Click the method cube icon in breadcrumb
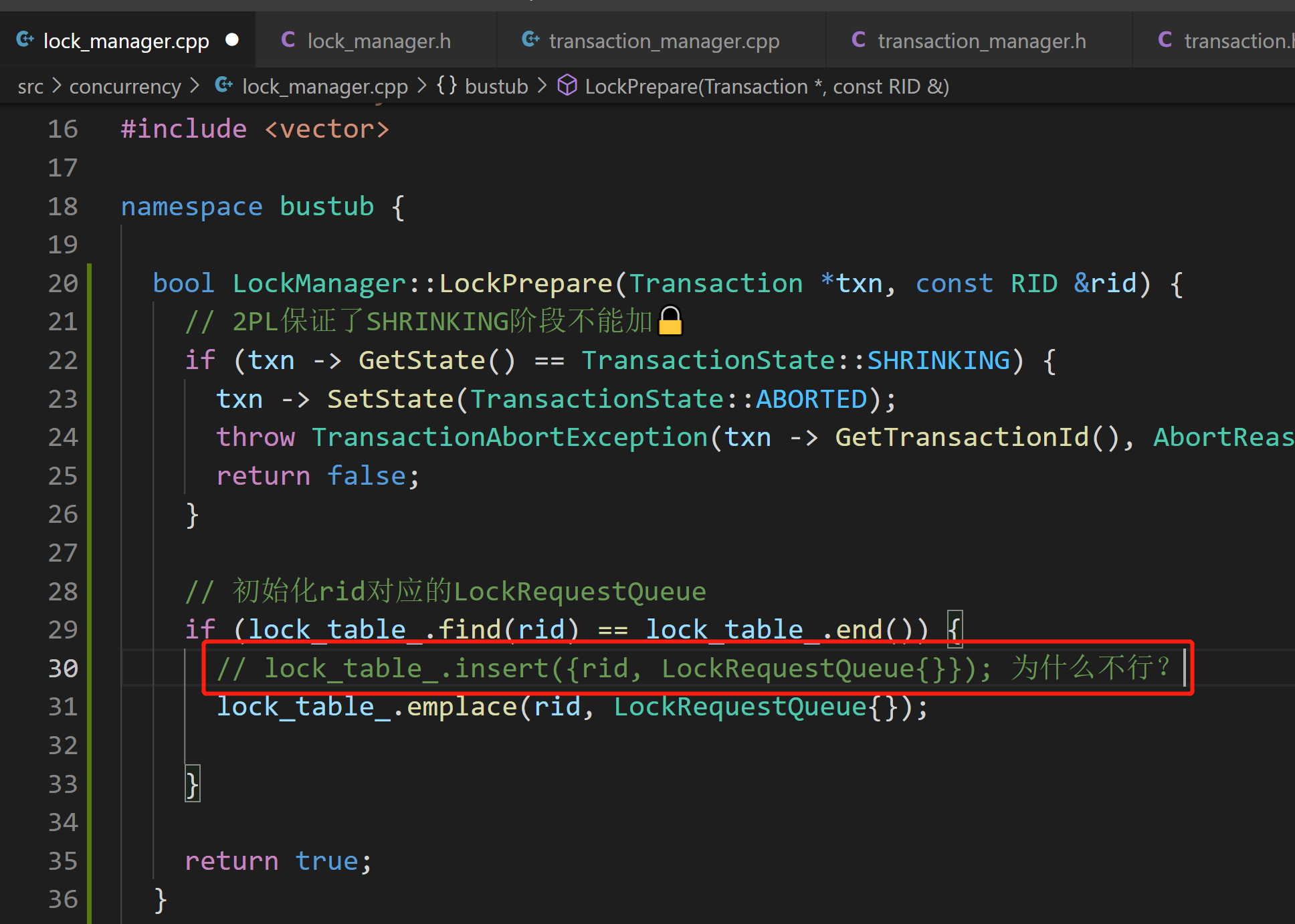Image resolution: width=1295 pixels, height=924 pixels. [x=567, y=85]
